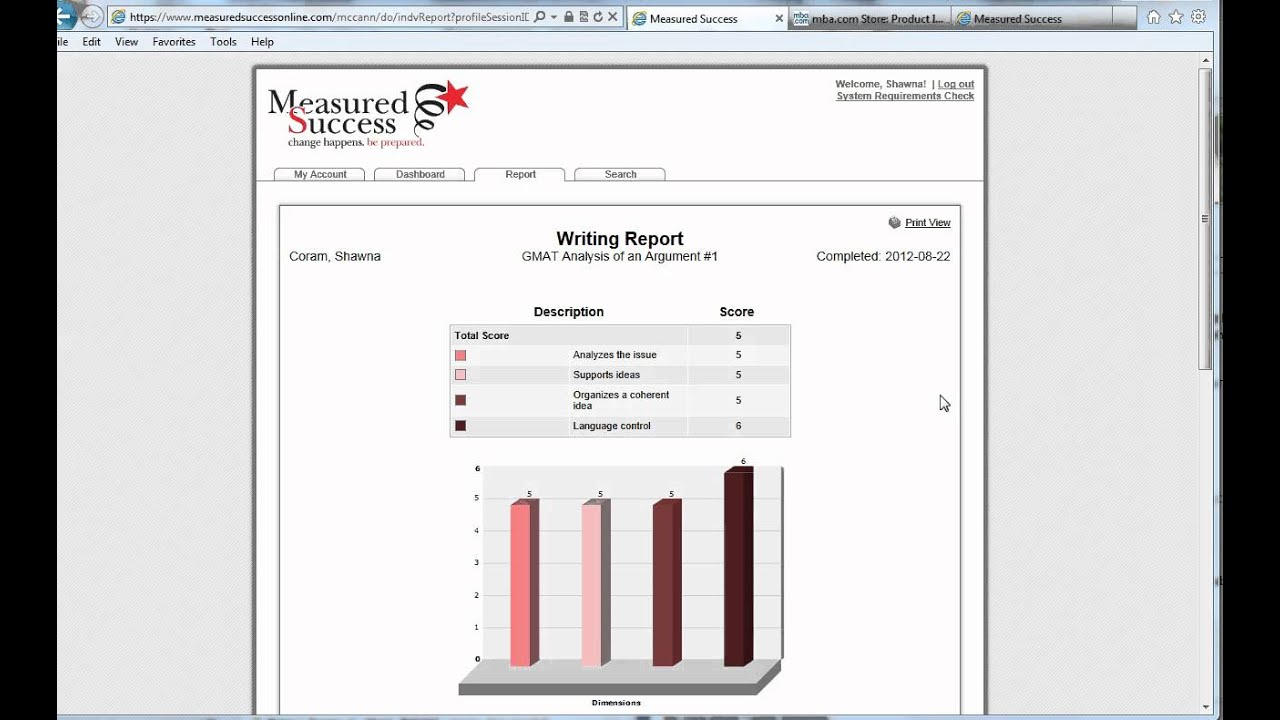Click the Language control label
This screenshot has height=720, width=1280.
coord(612,426)
